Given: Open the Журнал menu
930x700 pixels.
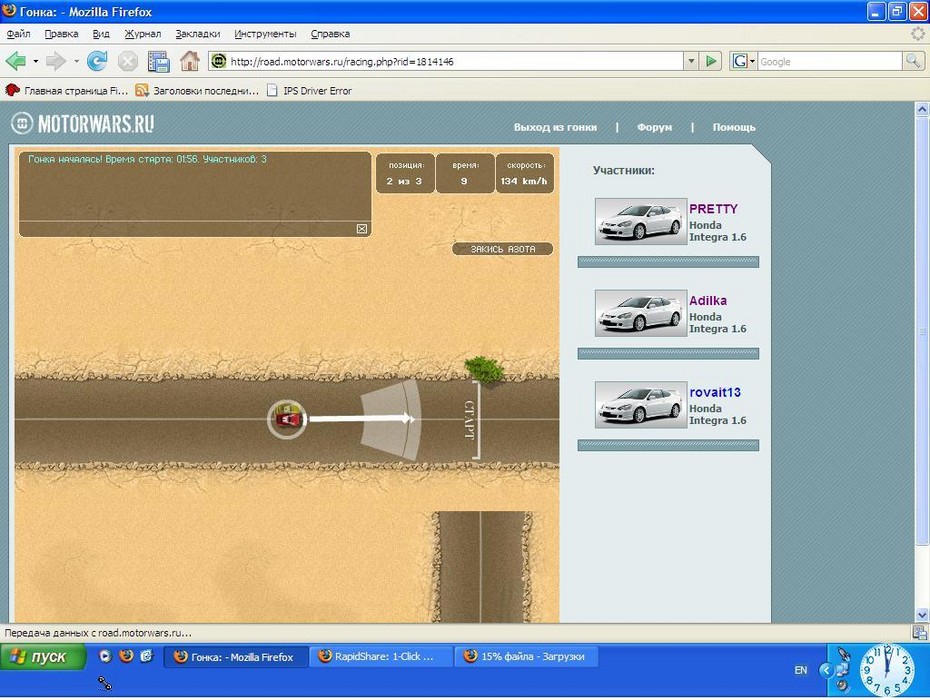Looking at the screenshot, I should (142, 34).
